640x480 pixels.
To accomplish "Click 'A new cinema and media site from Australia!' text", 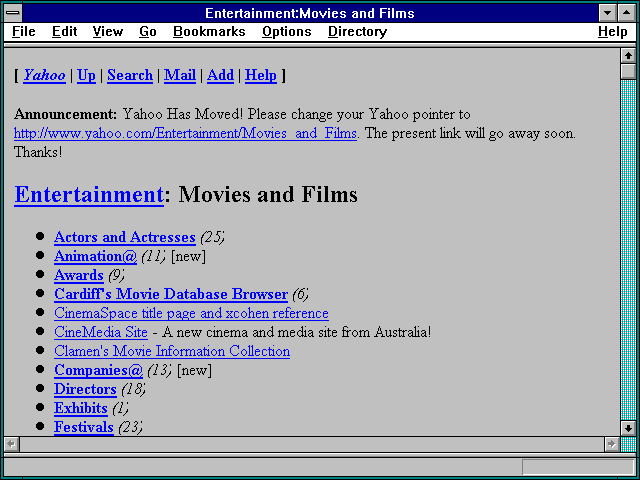I will pyautogui.click(x=296, y=332).
